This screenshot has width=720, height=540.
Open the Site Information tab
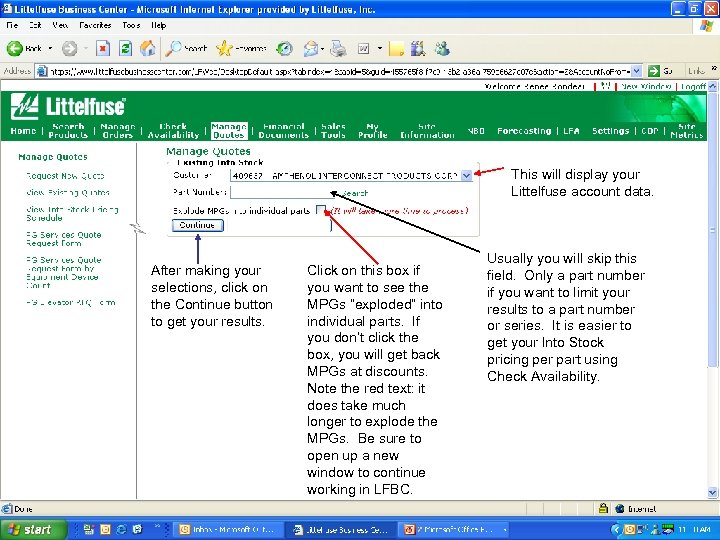pyautogui.click(x=427, y=130)
